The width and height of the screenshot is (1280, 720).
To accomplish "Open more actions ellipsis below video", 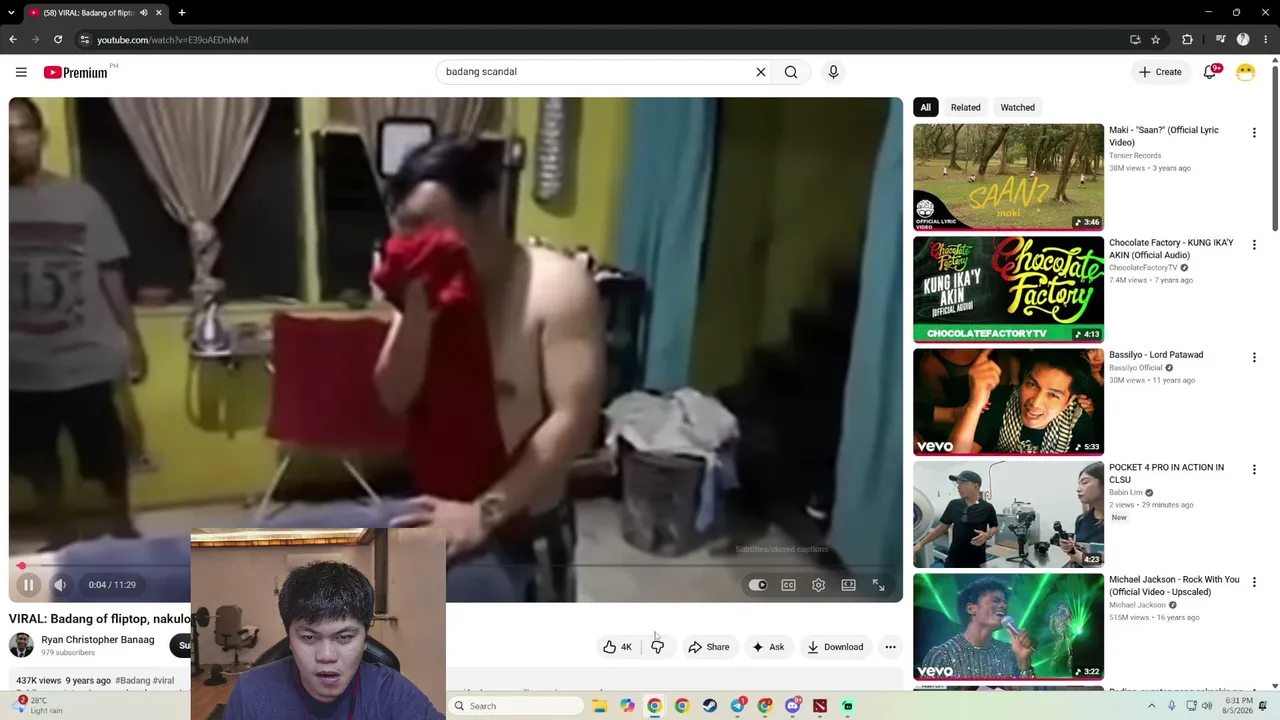I will (x=890, y=647).
